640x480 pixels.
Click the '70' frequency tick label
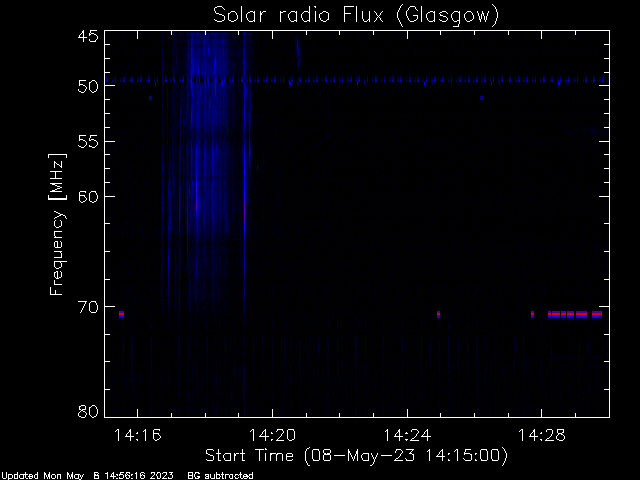pos(88,307)
